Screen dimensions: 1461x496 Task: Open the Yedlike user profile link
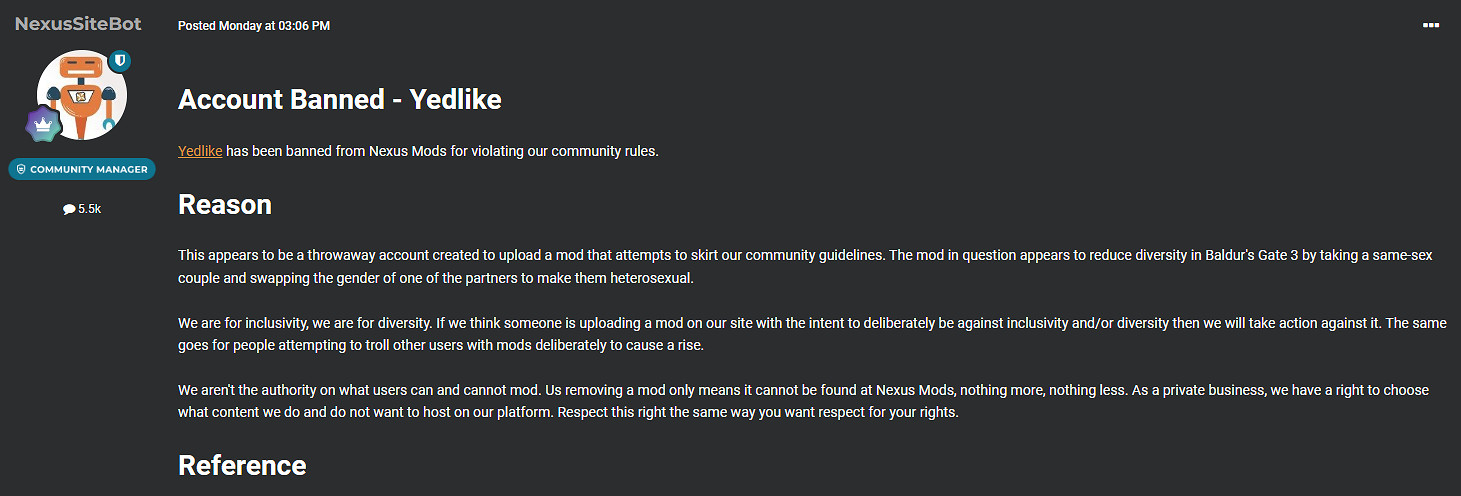[x=199, y=151]
